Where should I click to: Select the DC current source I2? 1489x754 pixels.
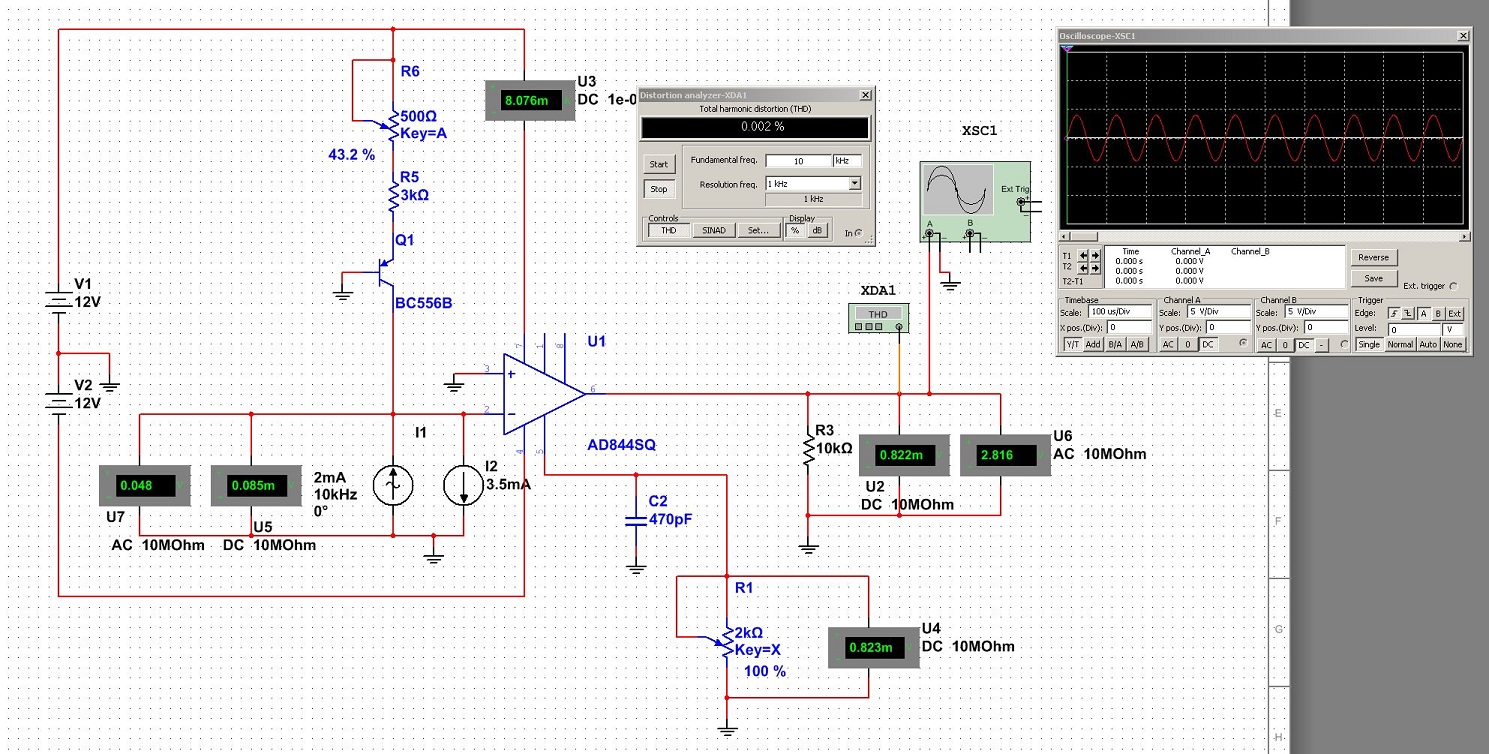tap(463, 486)
